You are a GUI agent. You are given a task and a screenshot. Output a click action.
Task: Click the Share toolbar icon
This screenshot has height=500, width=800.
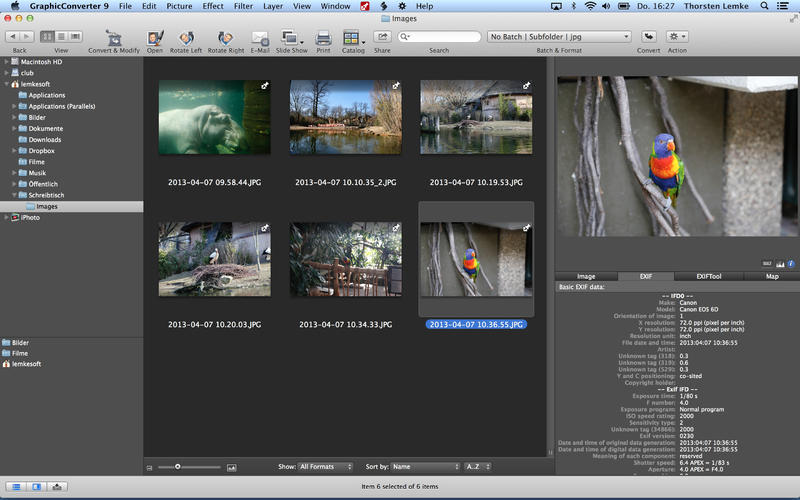click(382, 37)
